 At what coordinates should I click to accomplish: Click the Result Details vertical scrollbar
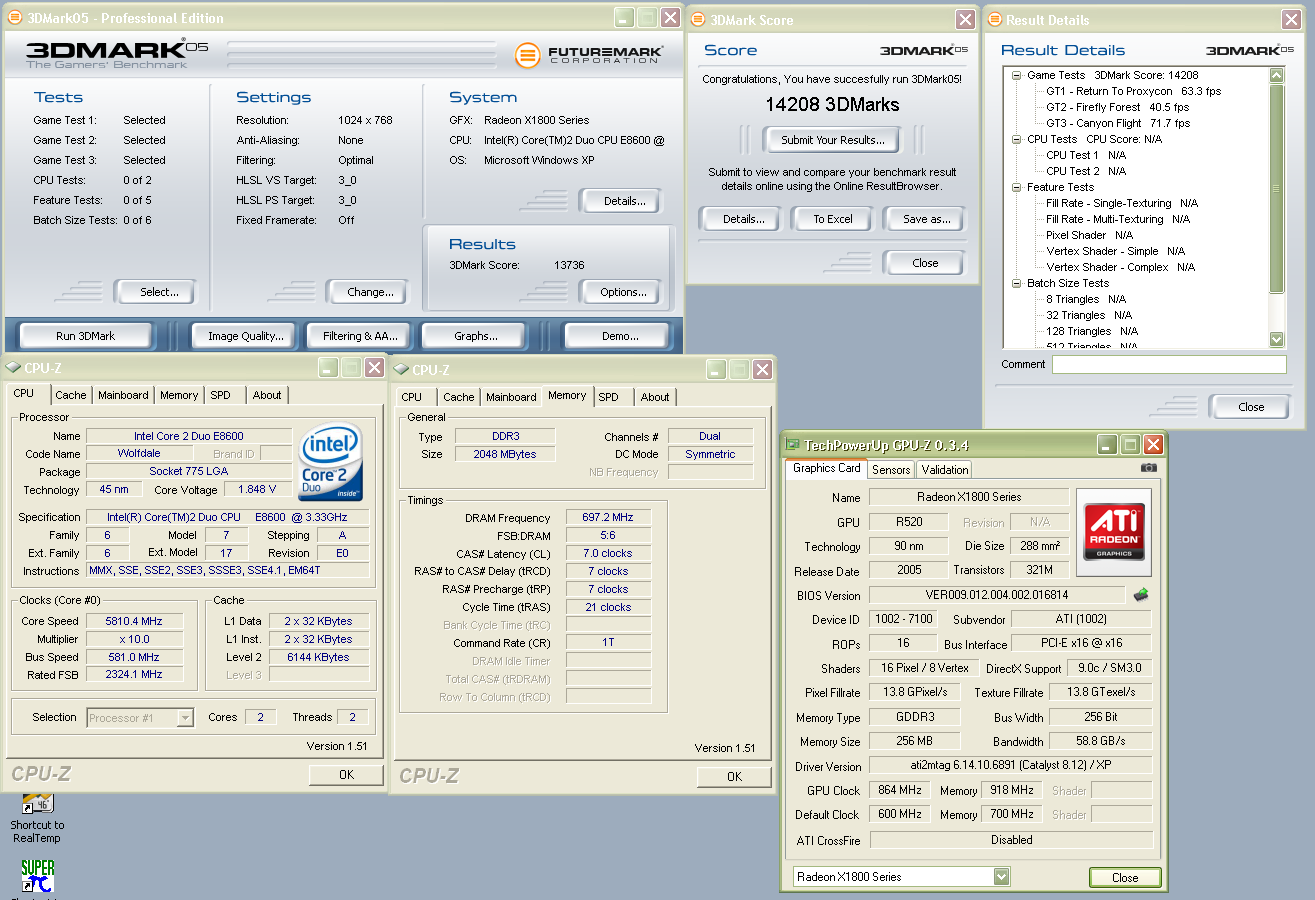tap(1276, 207)
